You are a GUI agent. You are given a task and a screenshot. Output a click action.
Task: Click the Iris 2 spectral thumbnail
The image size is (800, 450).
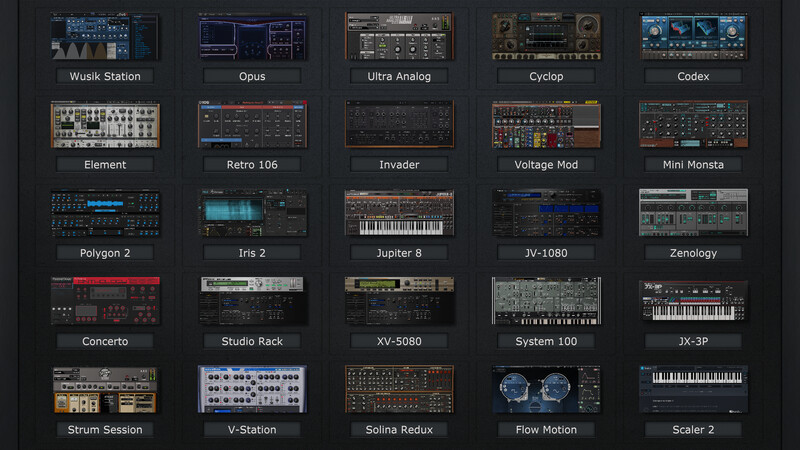(252, 213)
